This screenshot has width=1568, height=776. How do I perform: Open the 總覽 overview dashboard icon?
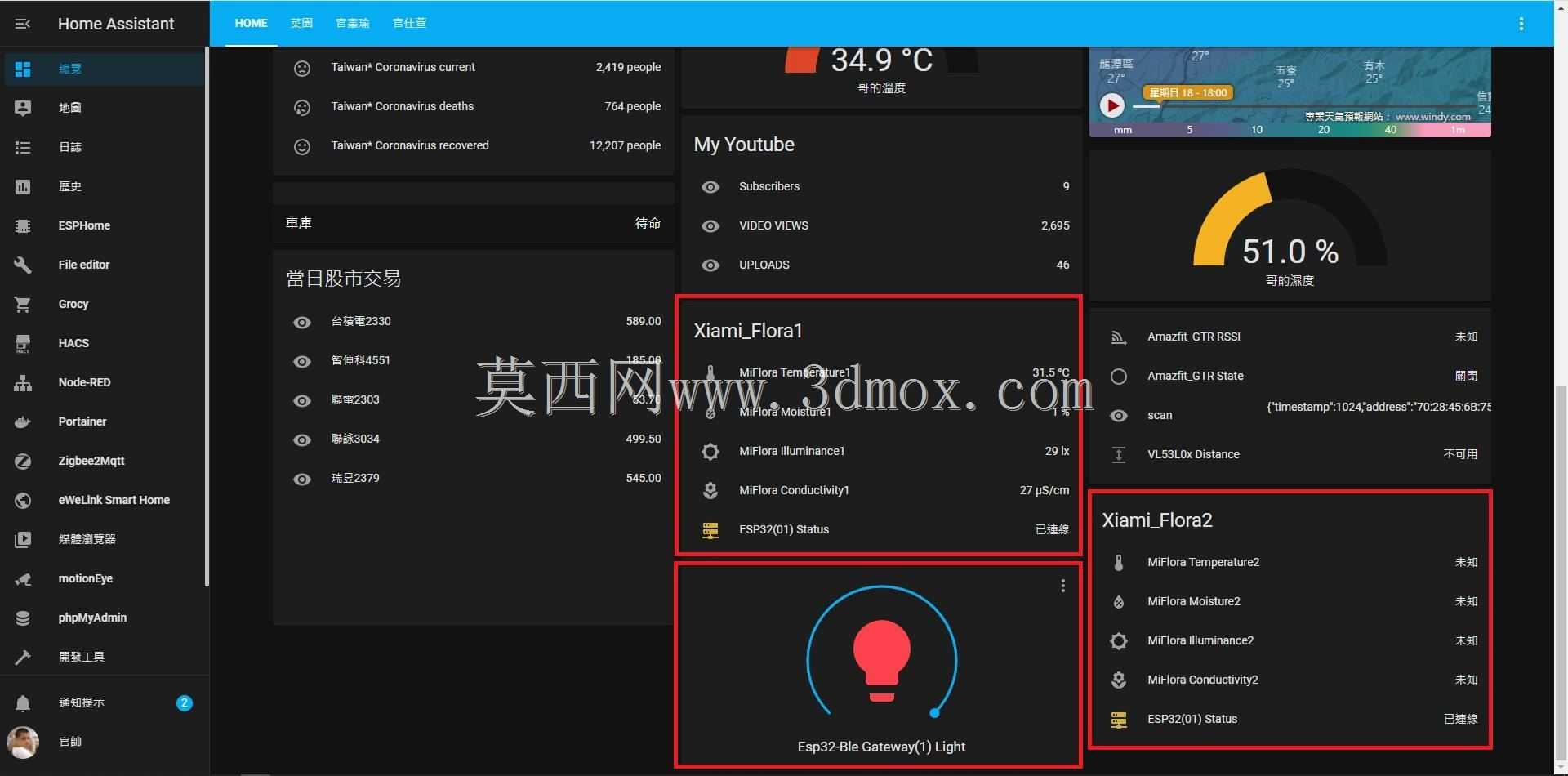click(23, 69)
